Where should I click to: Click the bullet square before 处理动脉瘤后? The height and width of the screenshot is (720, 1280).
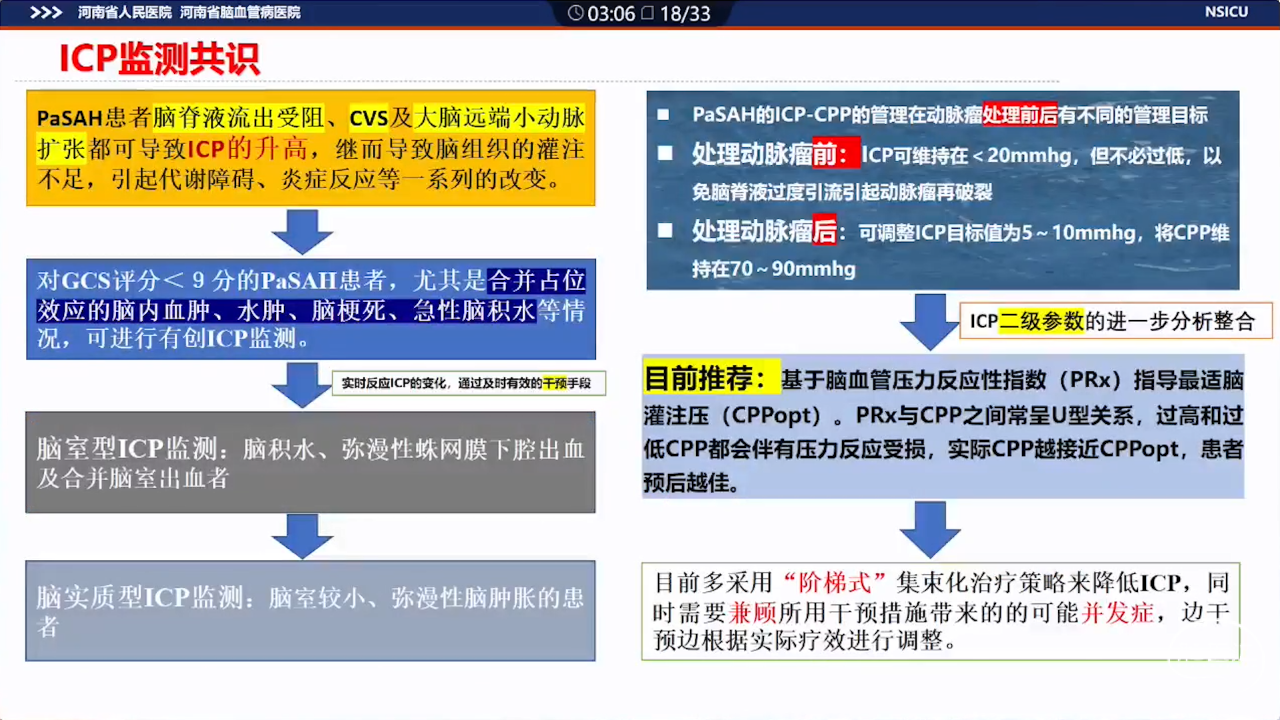663,231
